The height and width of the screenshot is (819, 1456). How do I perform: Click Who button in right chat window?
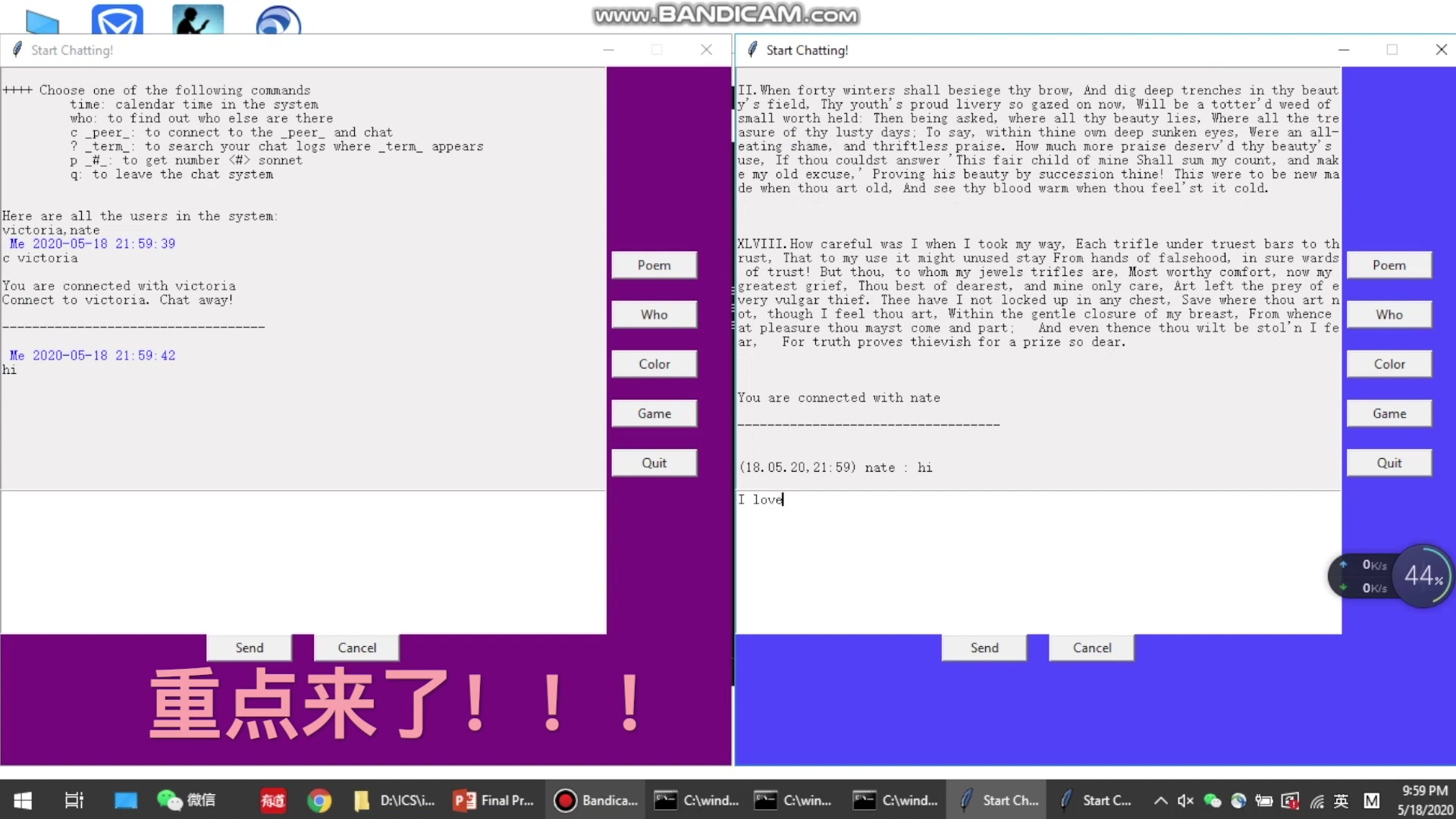pos(1389,315)
